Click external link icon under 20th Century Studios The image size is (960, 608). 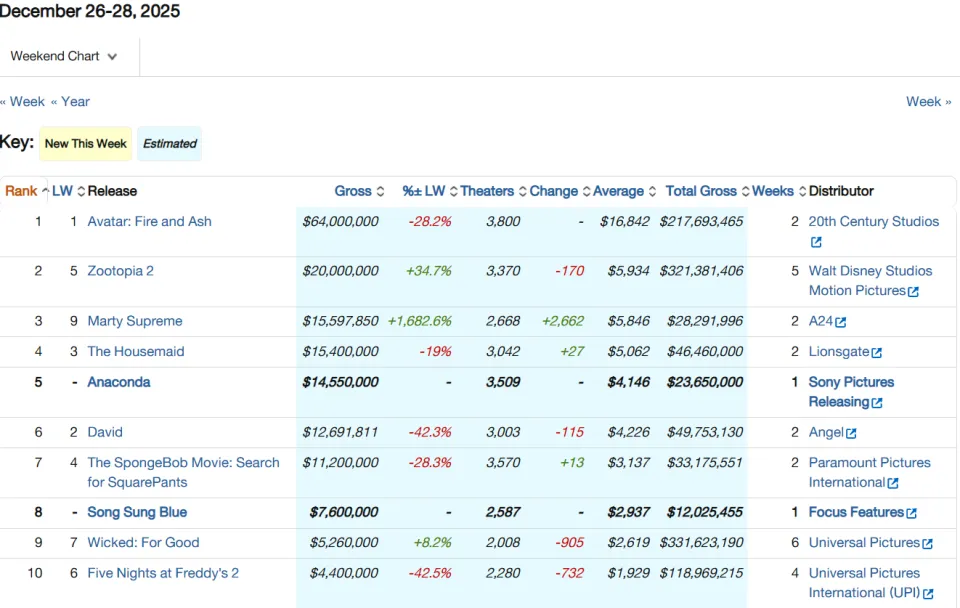[816, 242]
